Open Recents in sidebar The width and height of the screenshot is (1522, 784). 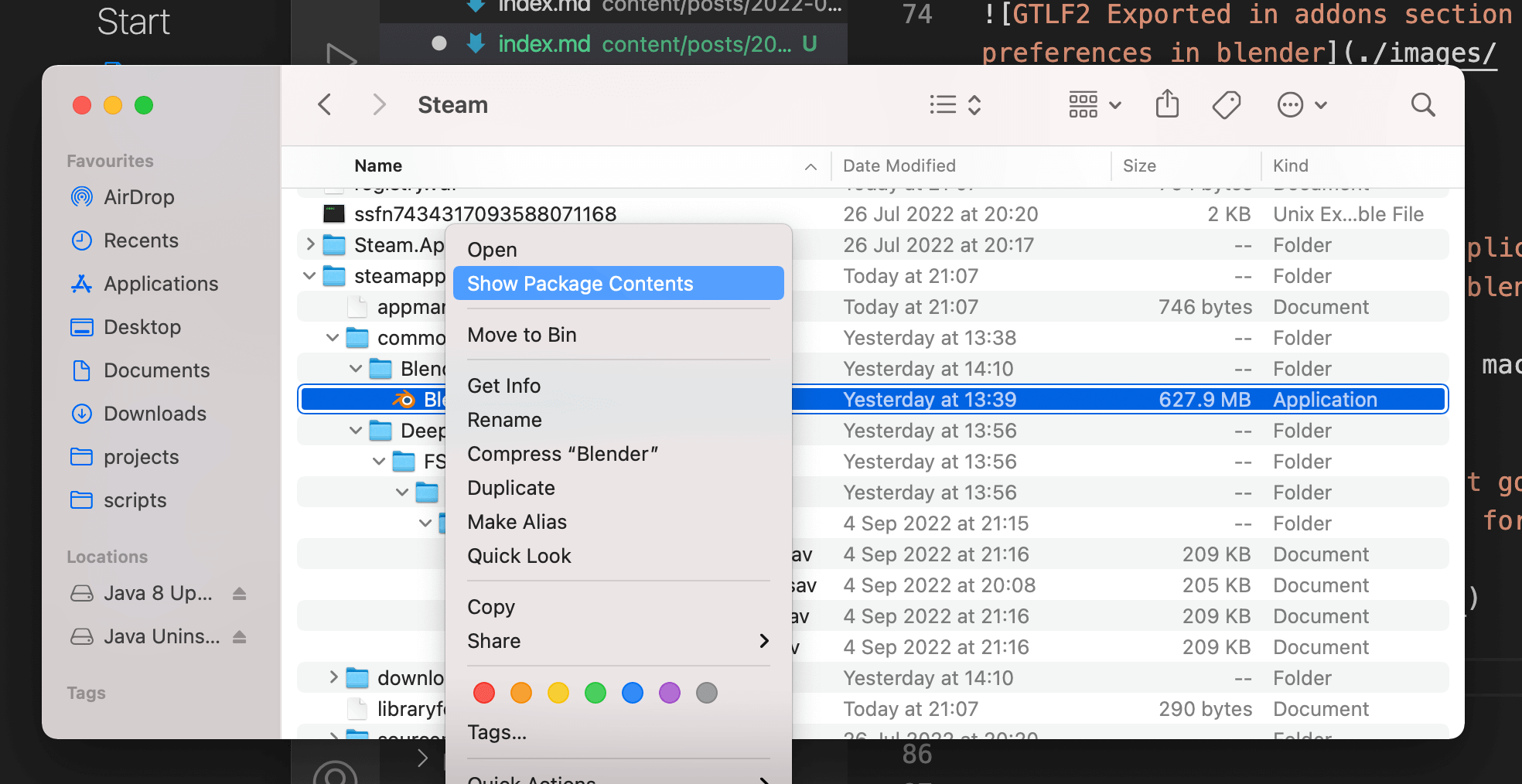pos(124,240)
